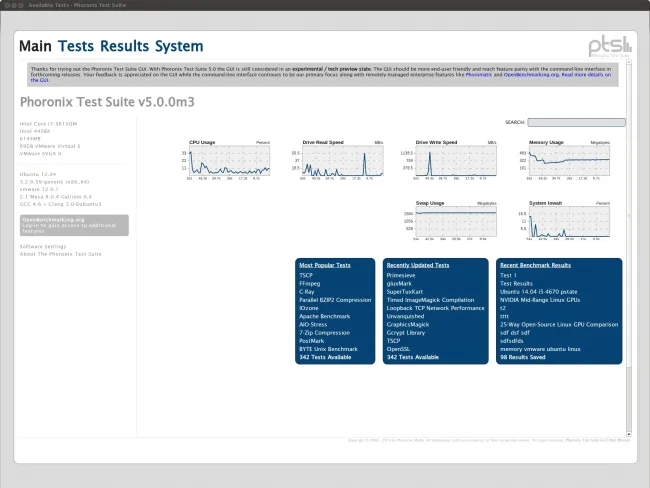650x488 pixels.
Task: Click the scrollbar down arrow
Action: click(629, 434)
